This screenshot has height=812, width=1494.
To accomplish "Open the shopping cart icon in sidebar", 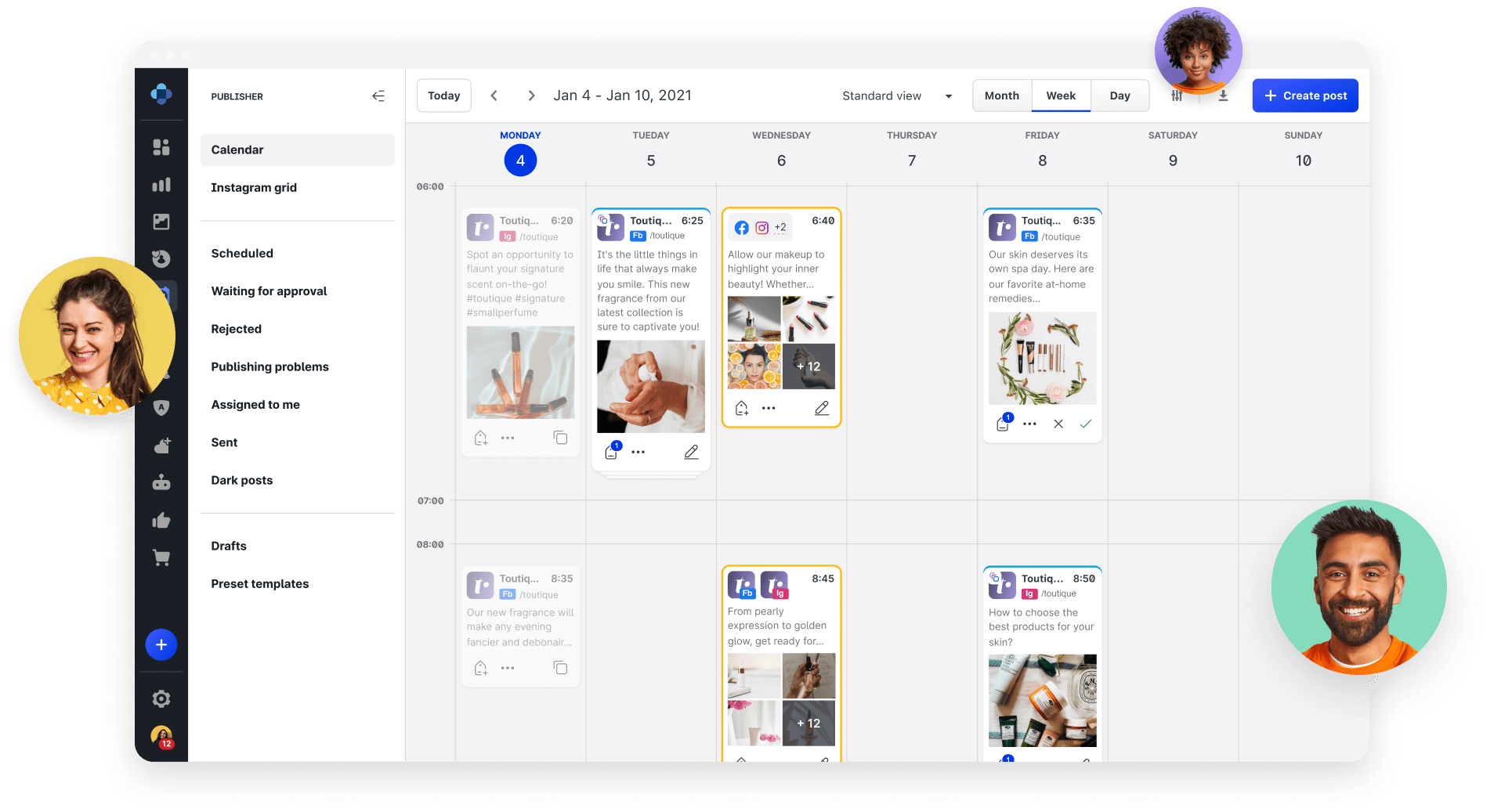I will pyautogui.click(x=161, y=557).
